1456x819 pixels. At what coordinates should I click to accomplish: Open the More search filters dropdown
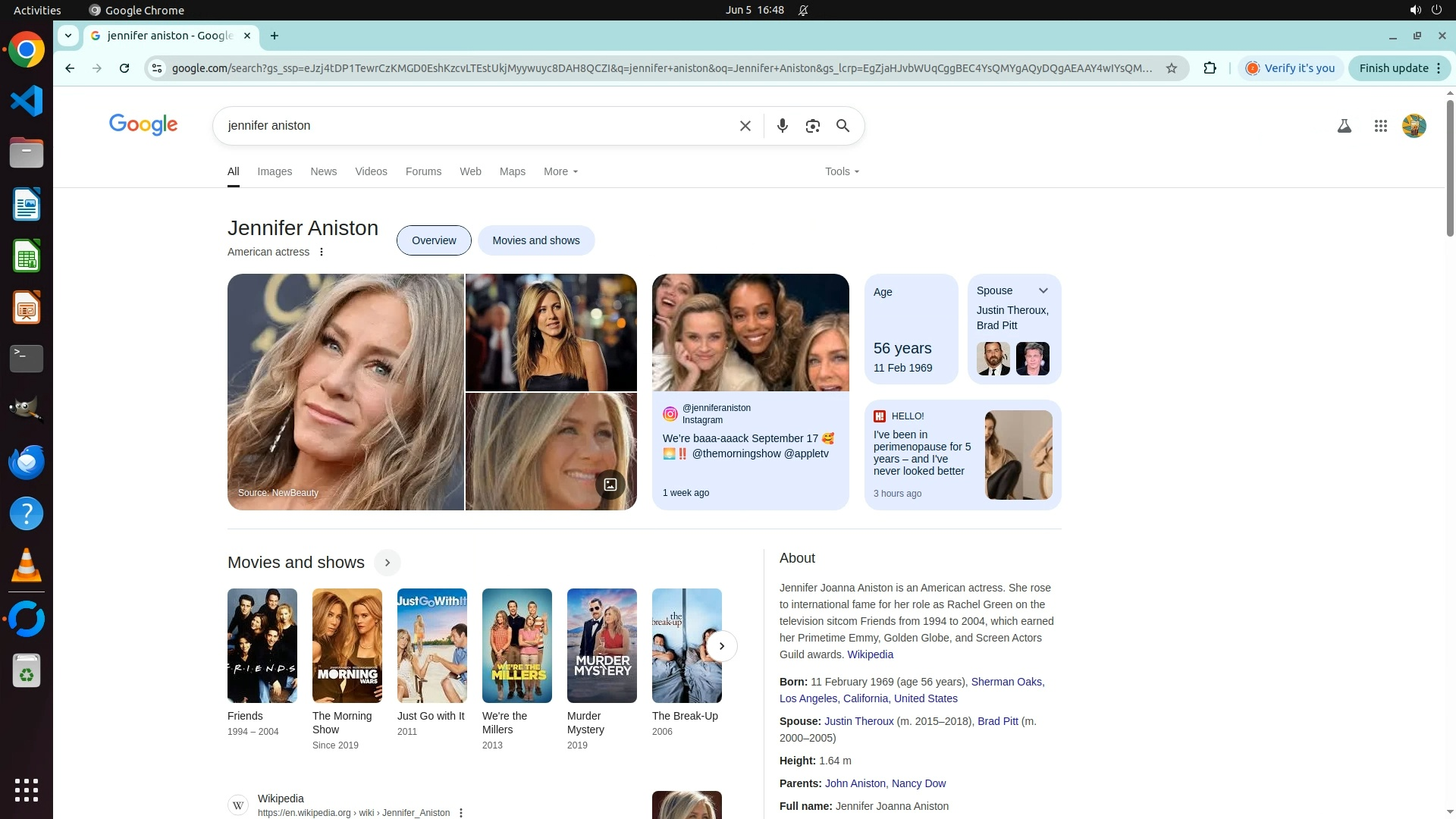(560, 171)
